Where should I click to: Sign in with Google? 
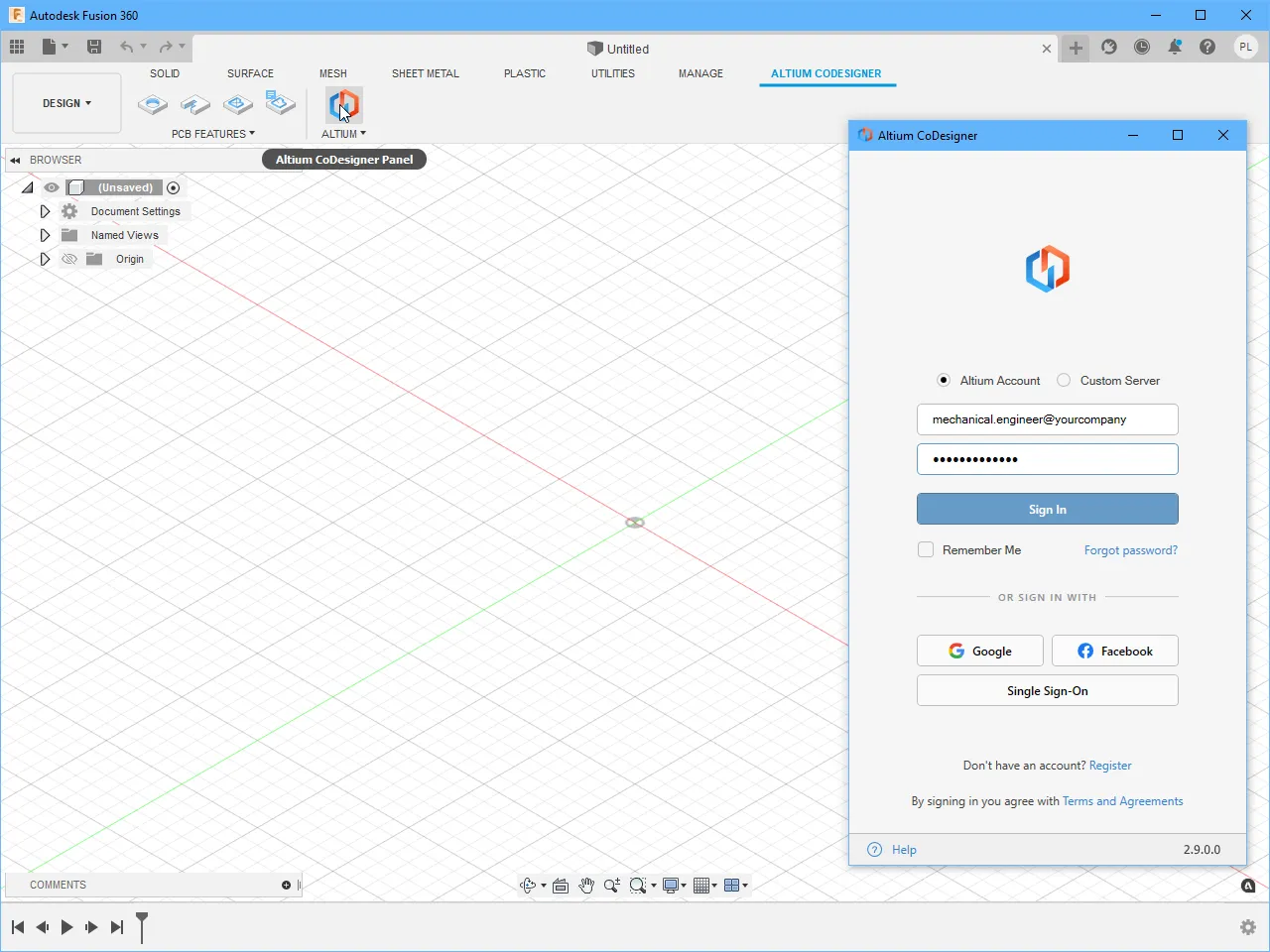[980, 651]
